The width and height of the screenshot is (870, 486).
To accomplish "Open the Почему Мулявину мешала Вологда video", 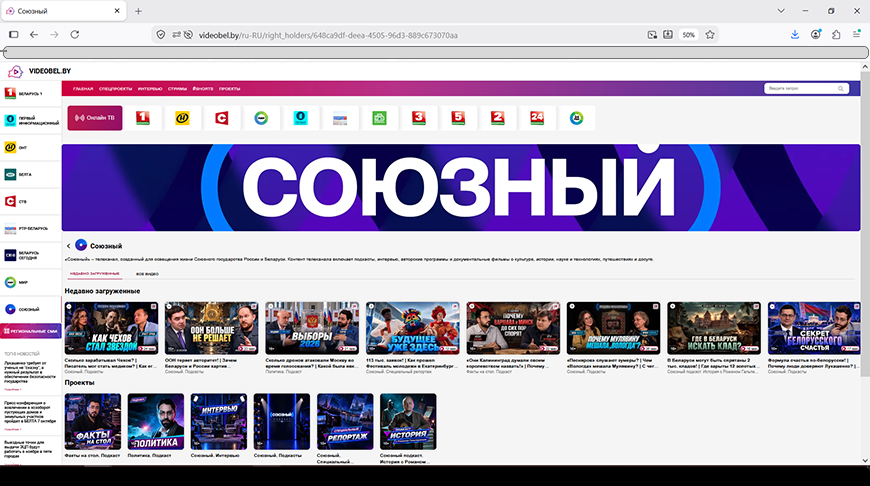I will click(x=614, y=328).
